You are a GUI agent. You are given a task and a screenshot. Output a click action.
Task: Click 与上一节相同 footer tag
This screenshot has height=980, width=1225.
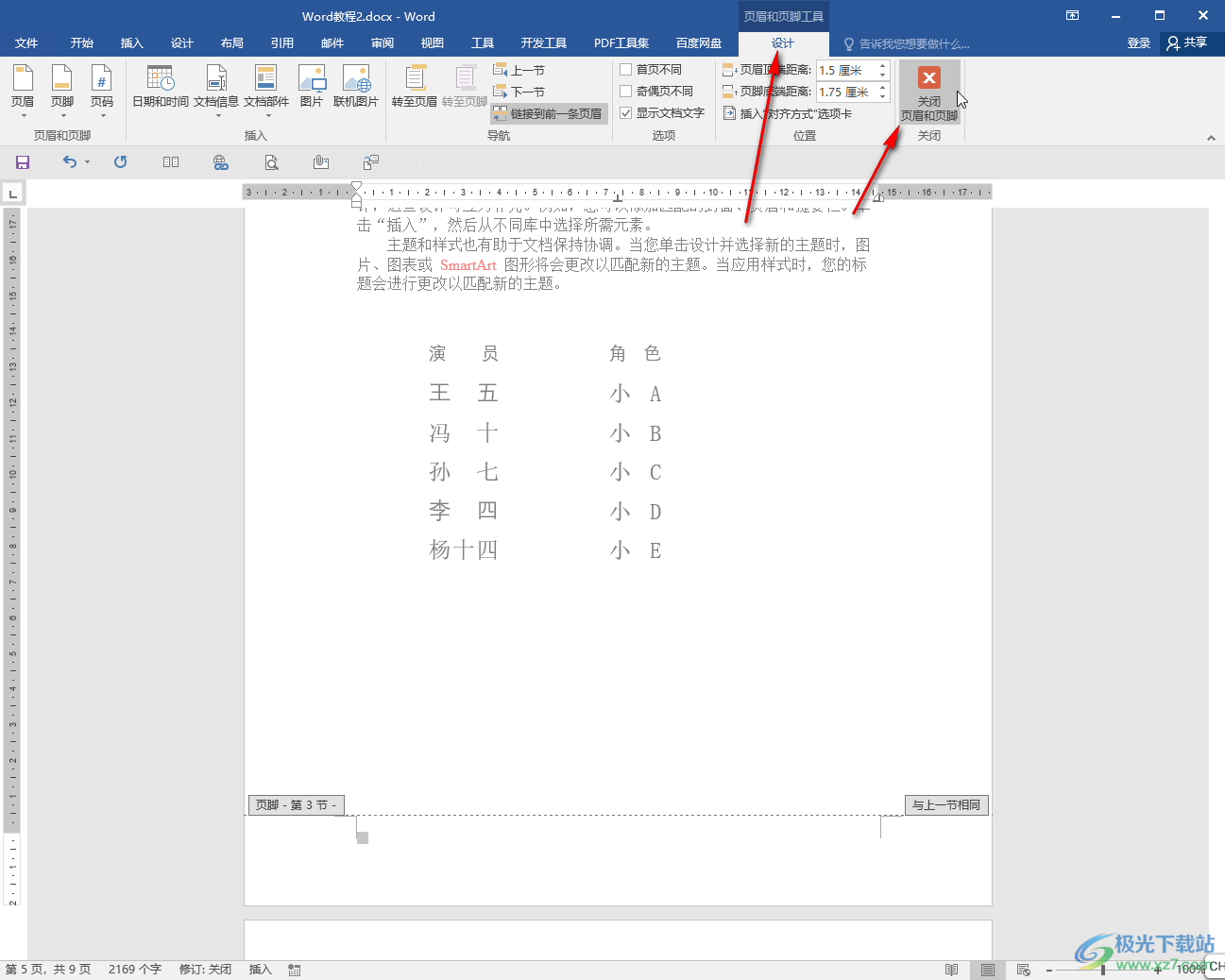(x=946, y=805)
